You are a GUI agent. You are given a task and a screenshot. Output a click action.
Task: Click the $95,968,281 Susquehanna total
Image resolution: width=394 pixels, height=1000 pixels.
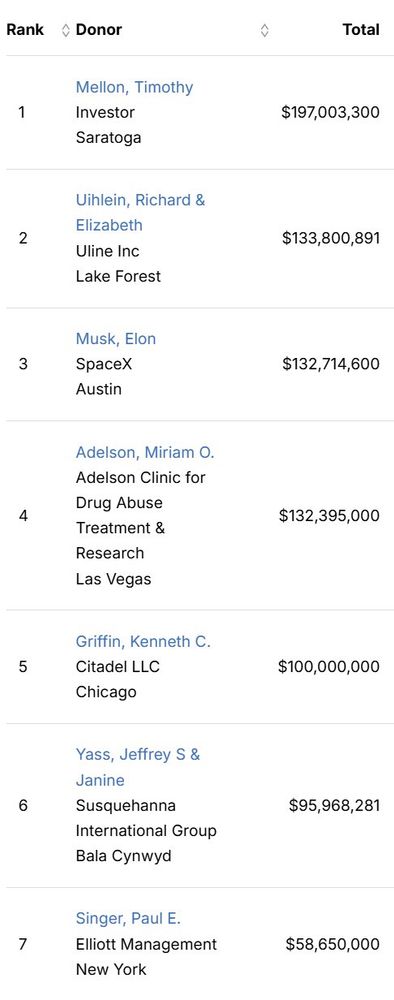coord(334,805)
